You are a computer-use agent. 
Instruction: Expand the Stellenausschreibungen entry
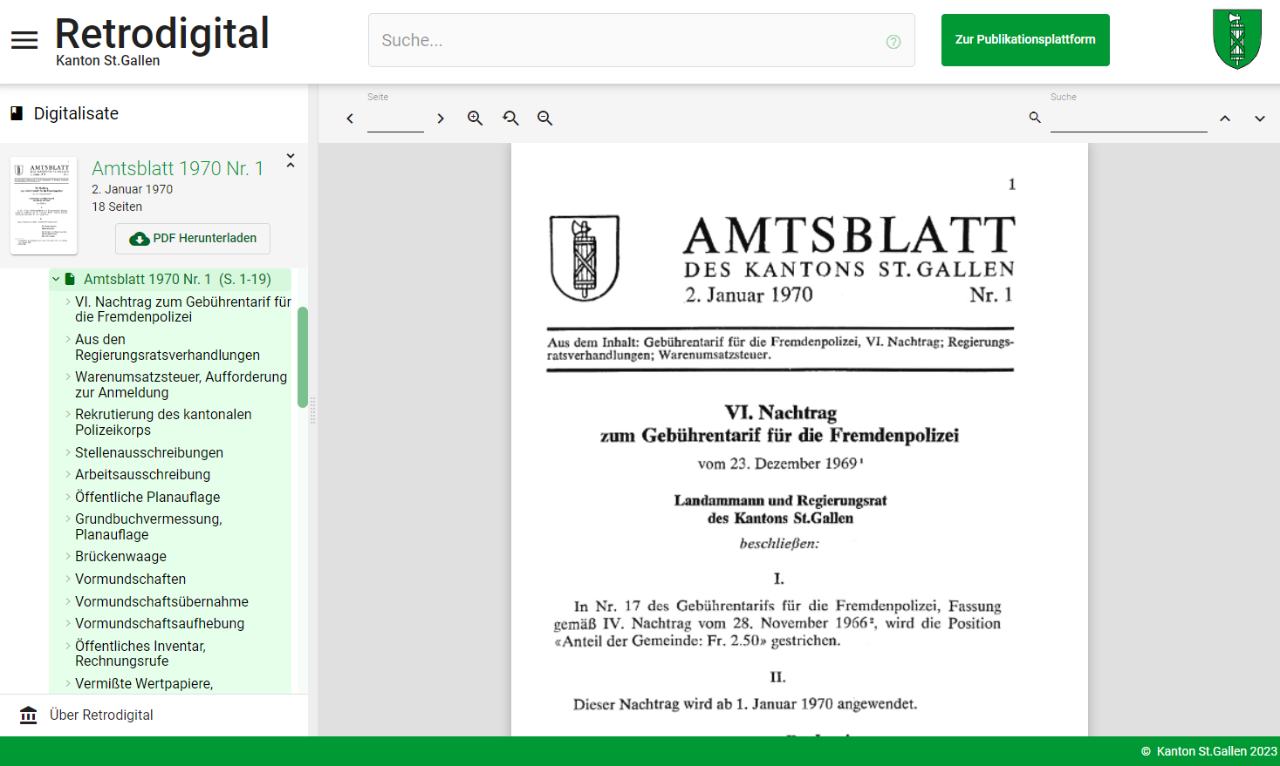pyautogui.click(x=68, y=453)
